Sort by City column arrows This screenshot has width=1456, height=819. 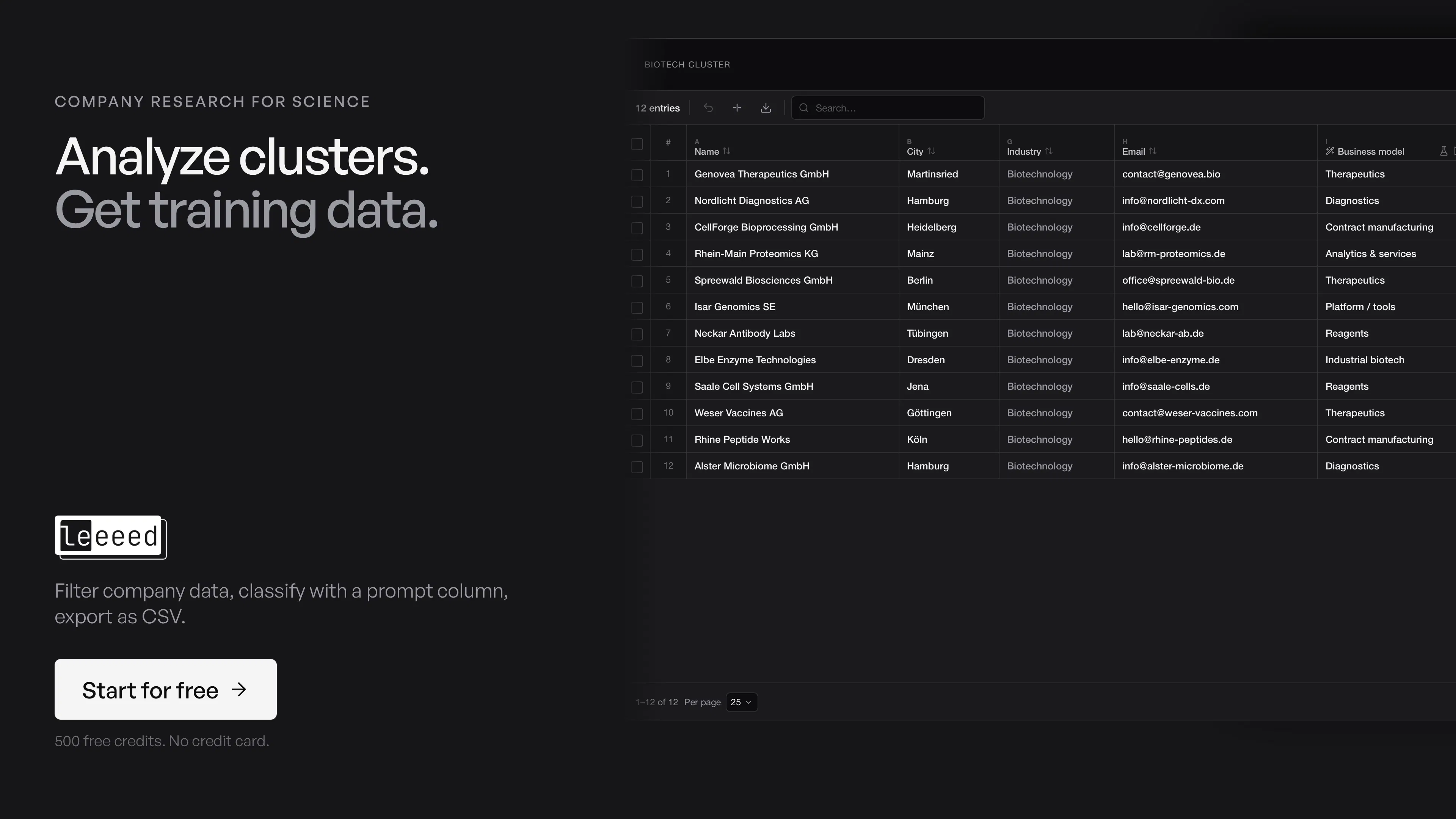932,152
